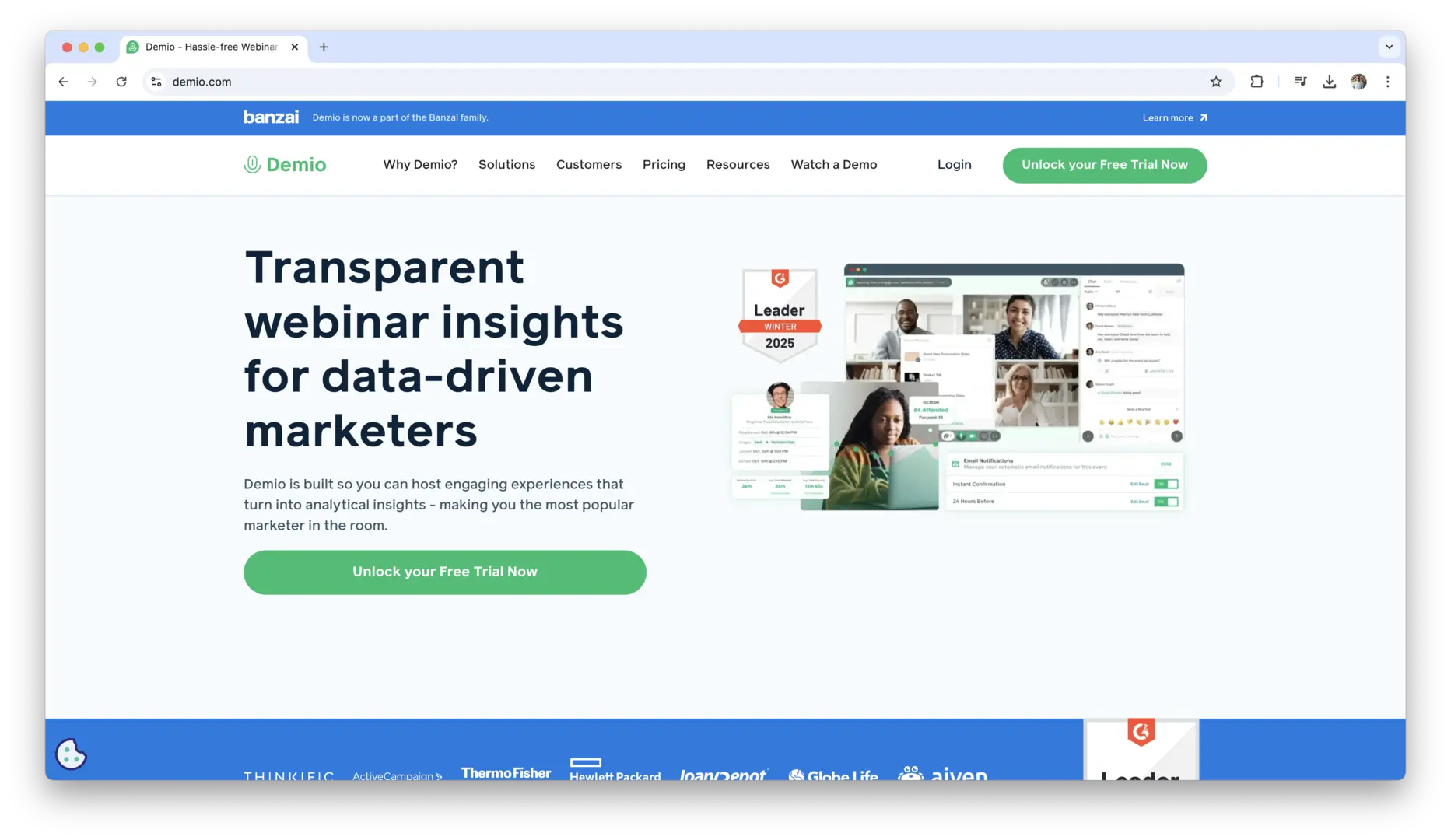Screen dimensions: 1451x840
Task: Click the Thinkific customer logo
Action: pos(289,775)
